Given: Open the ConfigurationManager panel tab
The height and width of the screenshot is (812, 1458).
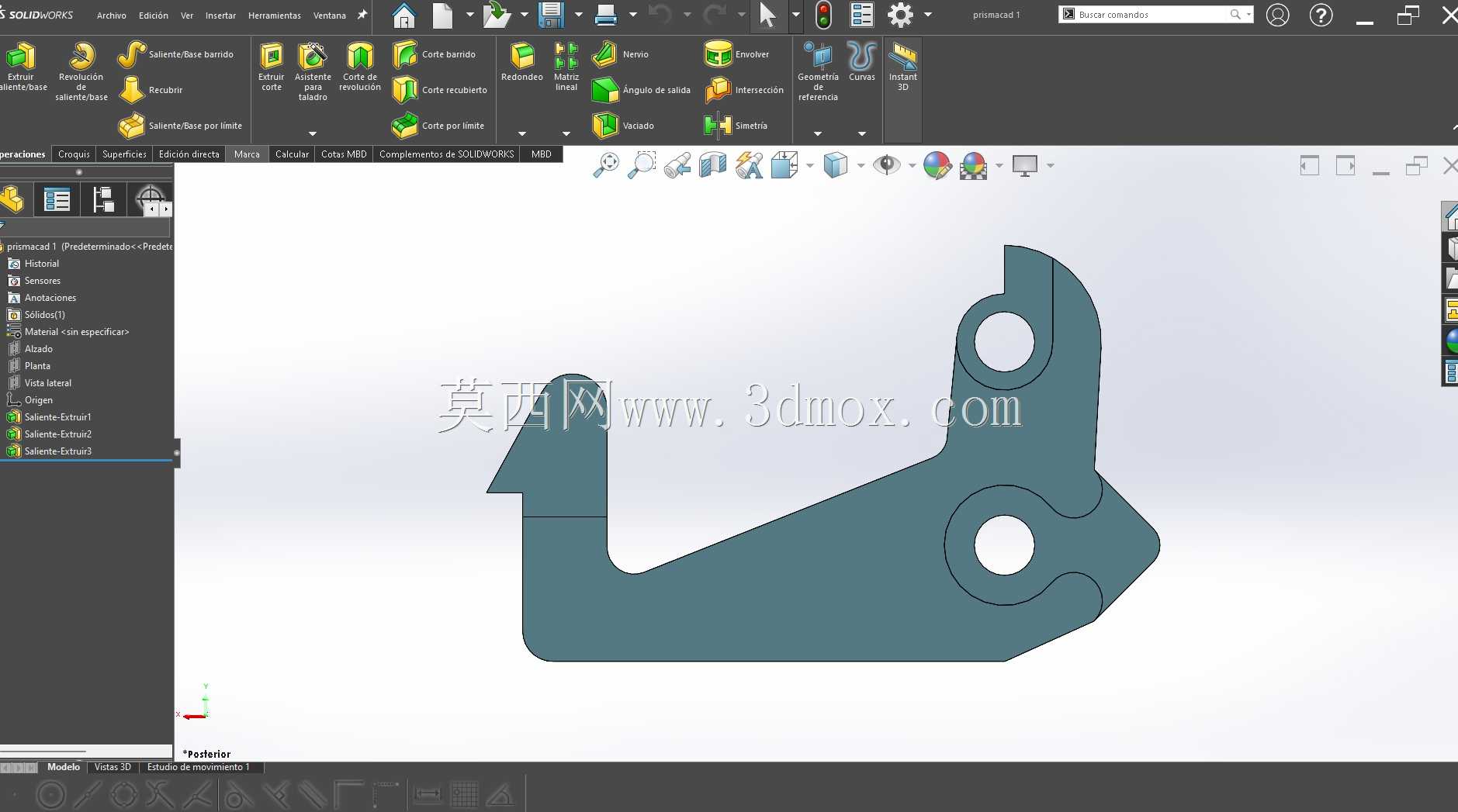Looking at the screenshot, I should tap(103, 200).
